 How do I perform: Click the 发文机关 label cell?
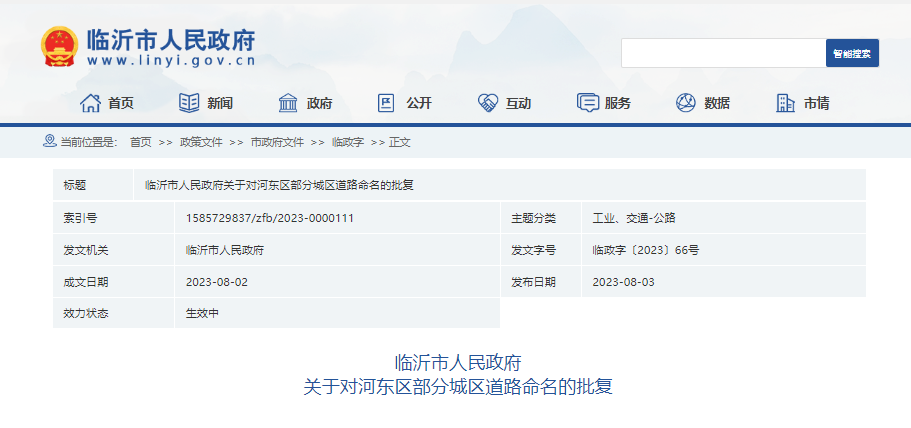coord(113,250)
